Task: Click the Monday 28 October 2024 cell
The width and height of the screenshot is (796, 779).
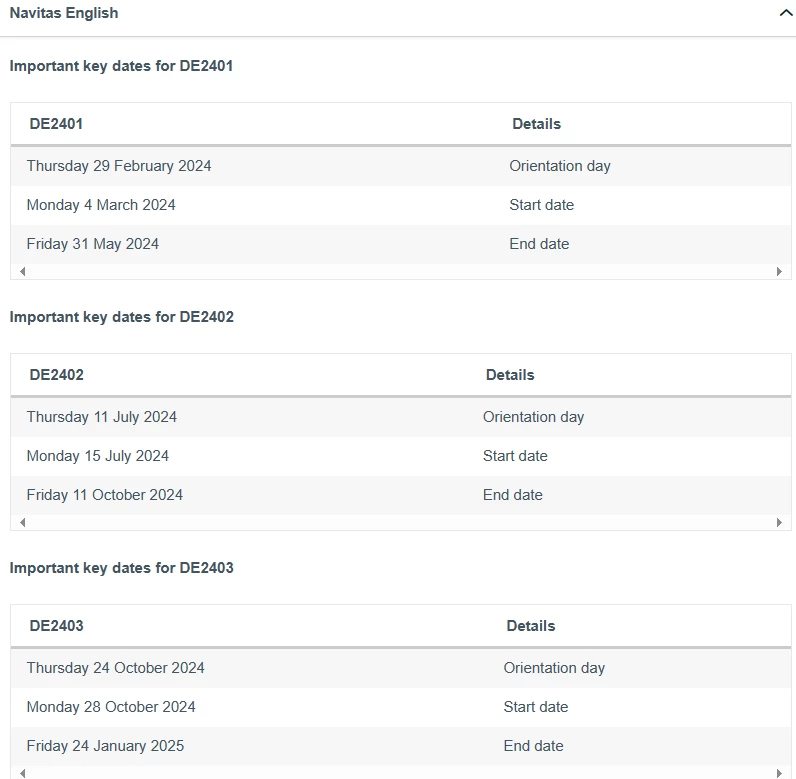Action: [x=111, y=707]
